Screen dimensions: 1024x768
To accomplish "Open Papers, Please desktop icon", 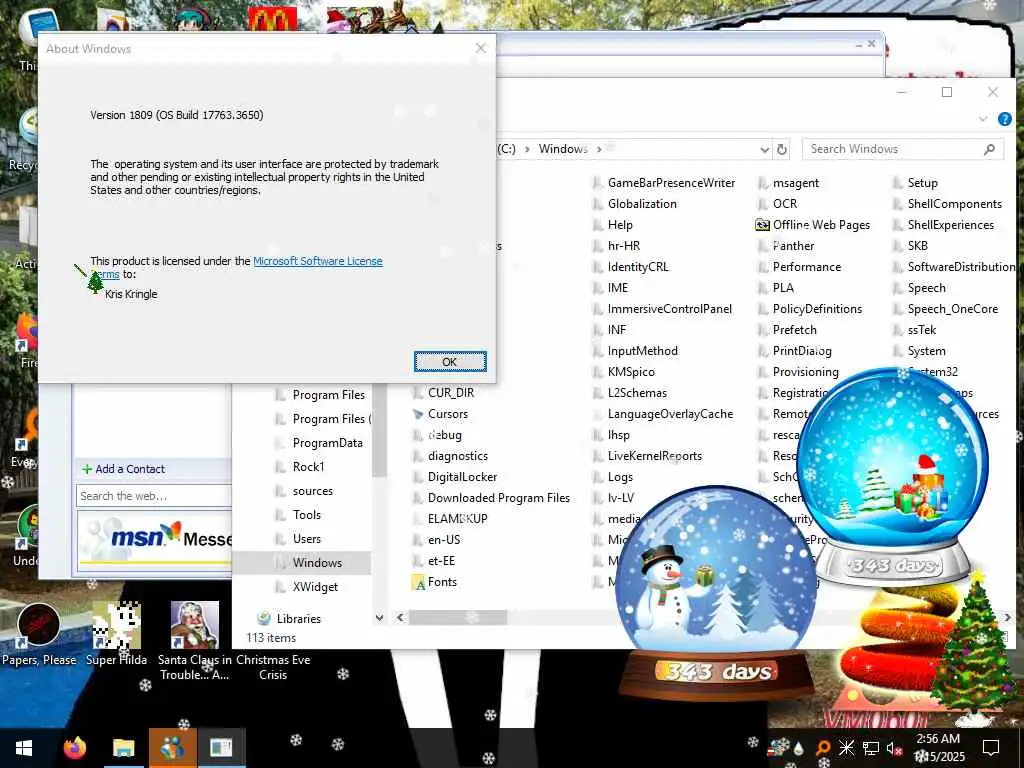I will tap(39, 635).
